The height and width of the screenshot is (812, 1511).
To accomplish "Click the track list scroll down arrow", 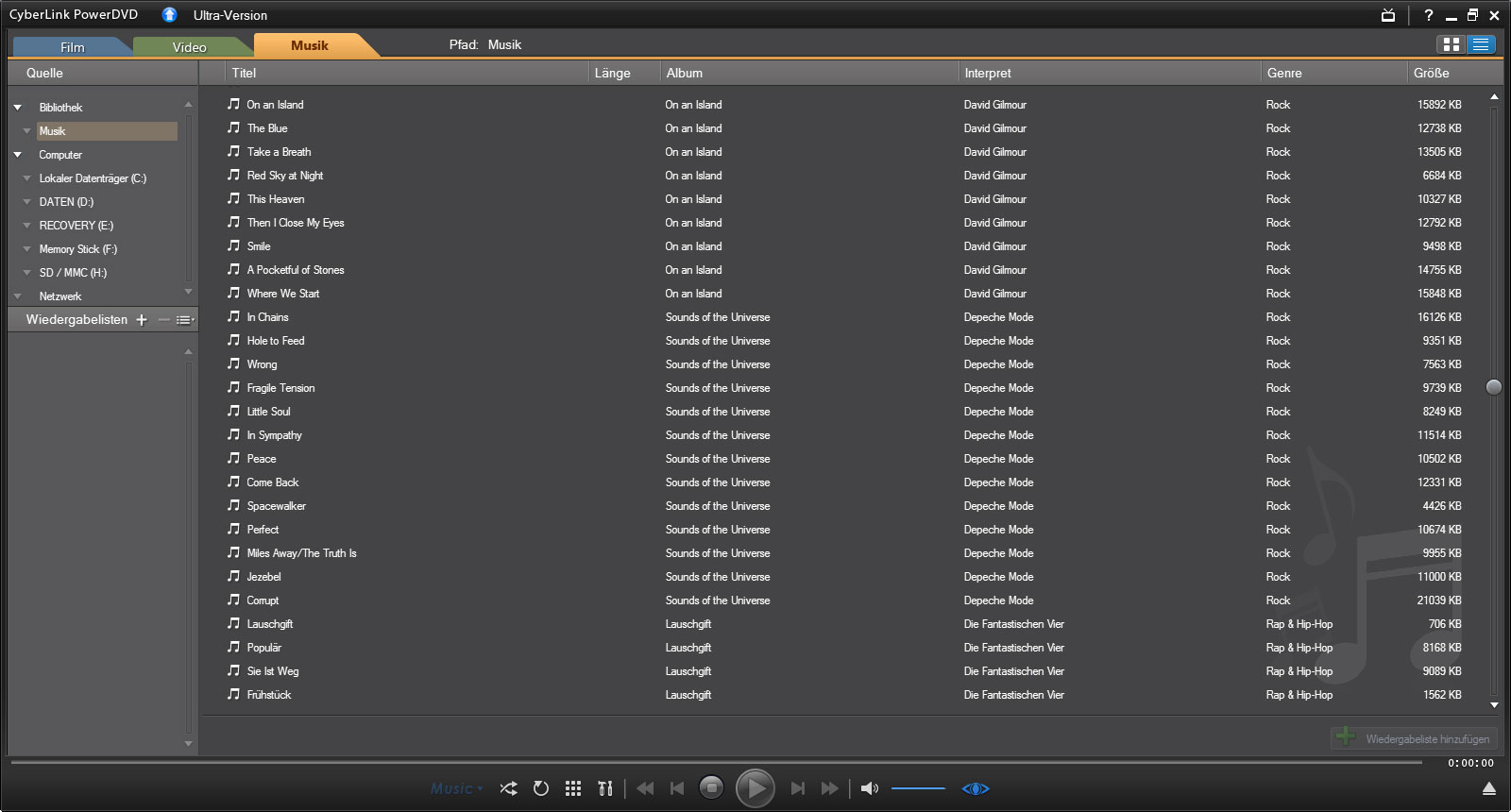I will (1494, 705).
